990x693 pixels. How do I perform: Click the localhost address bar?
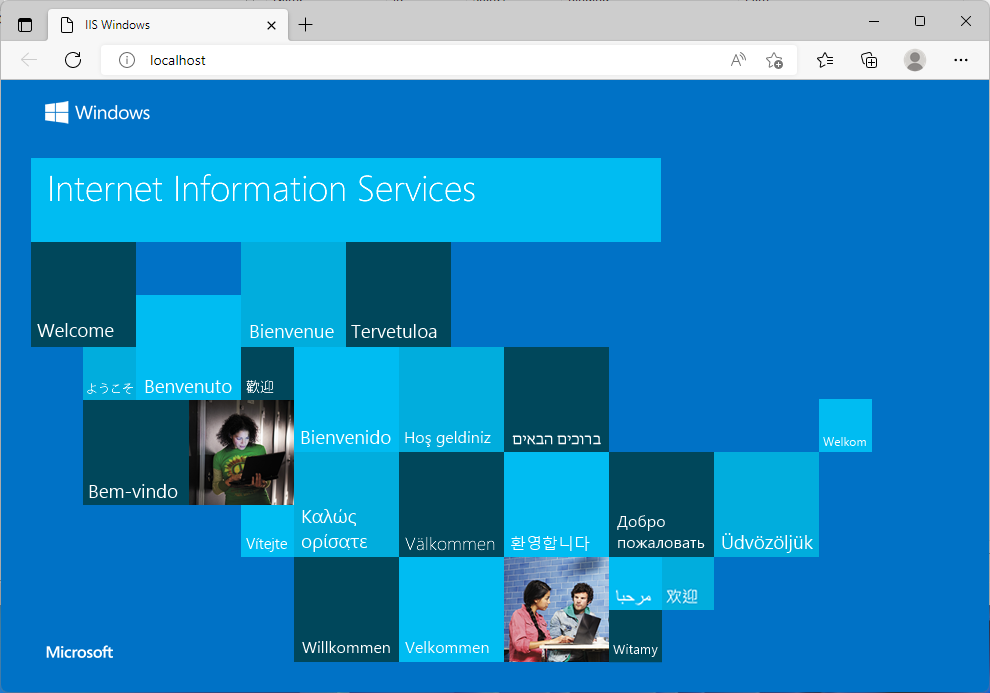click(420, 60)
